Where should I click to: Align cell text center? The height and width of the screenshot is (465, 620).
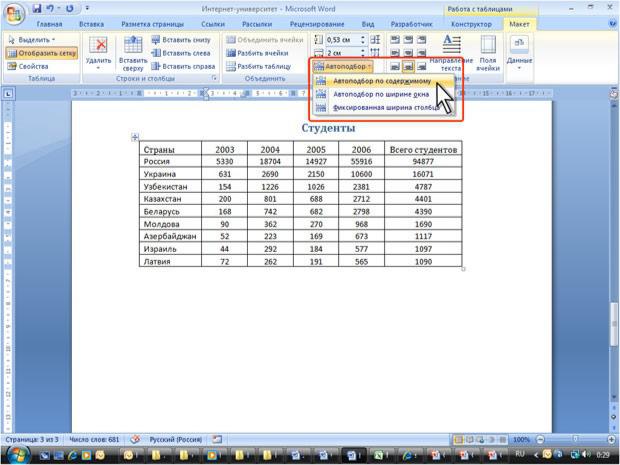(x=408, y=53)
